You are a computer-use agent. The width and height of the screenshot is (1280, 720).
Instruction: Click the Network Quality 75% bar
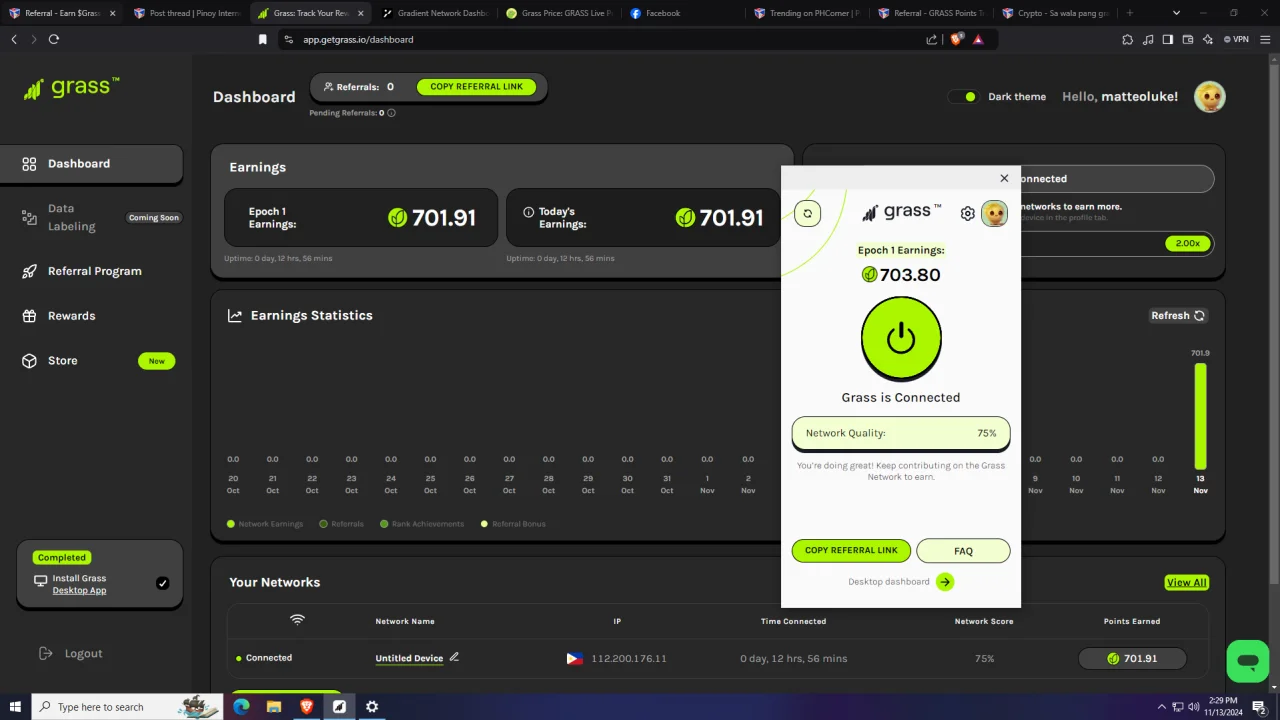[901, 433]
